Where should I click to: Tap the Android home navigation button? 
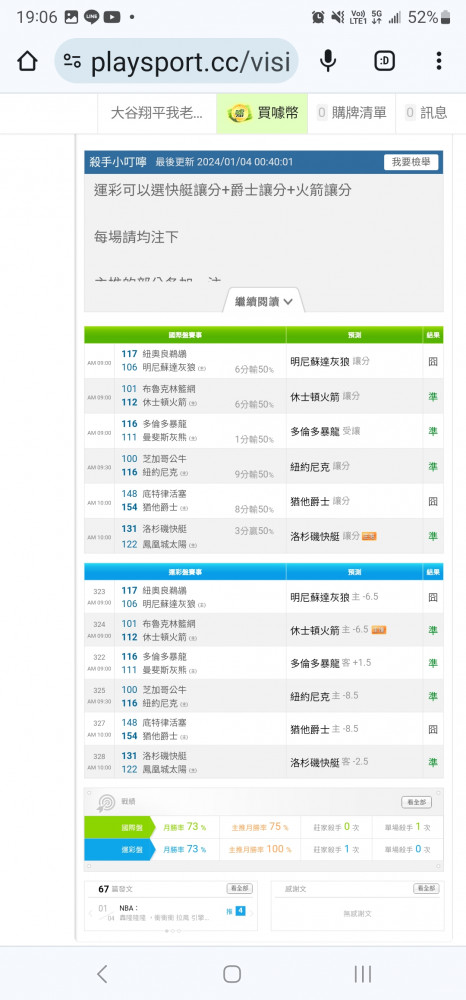tap(232, 974)
